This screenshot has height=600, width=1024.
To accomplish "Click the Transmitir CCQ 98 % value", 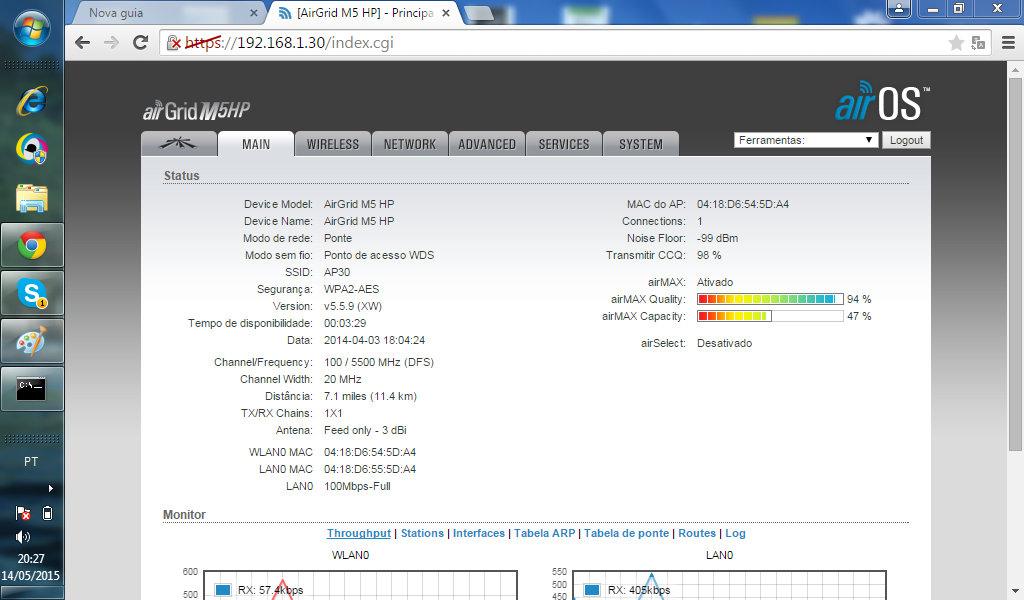I will click(x=709, y=255).
